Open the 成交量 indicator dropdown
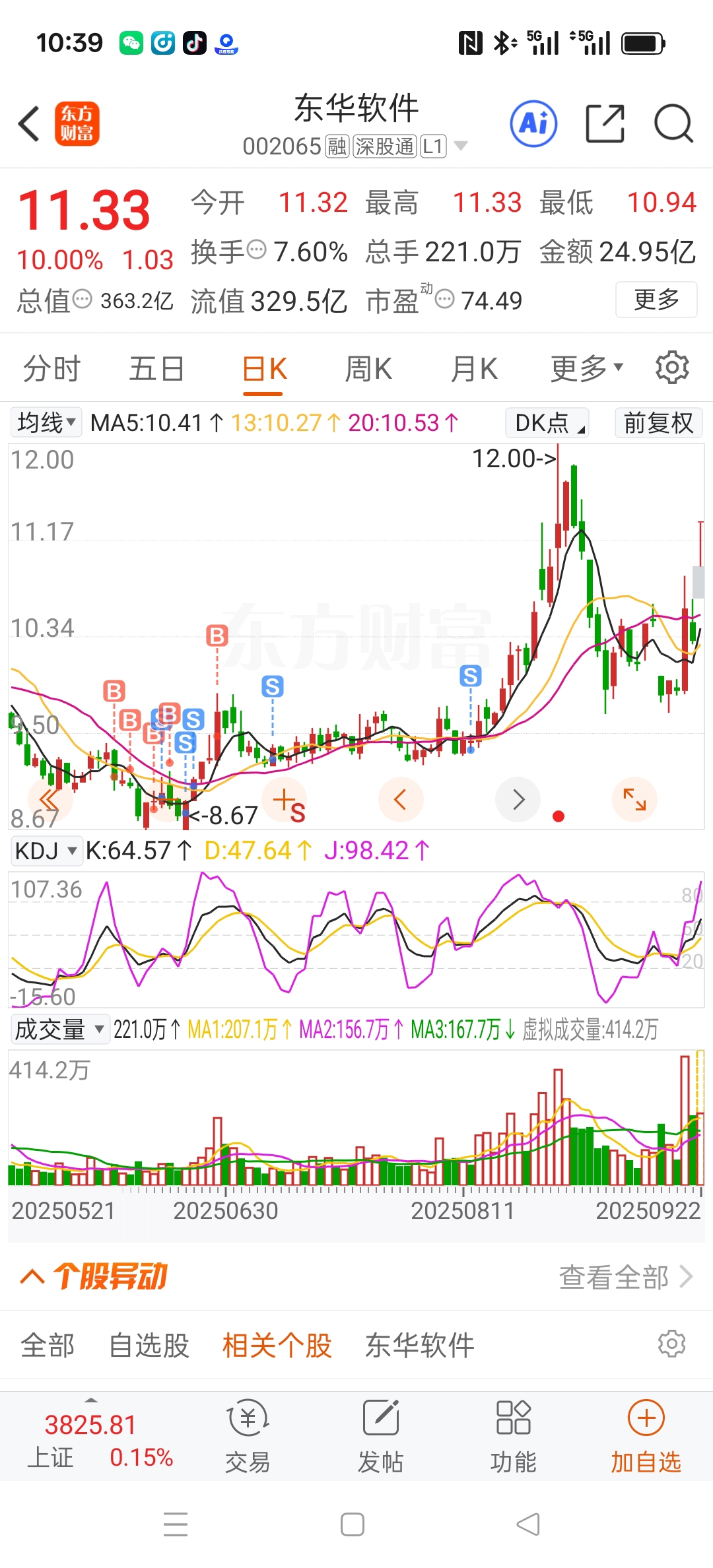The width and height of the screenshot is (713, 1568). 60,1029
